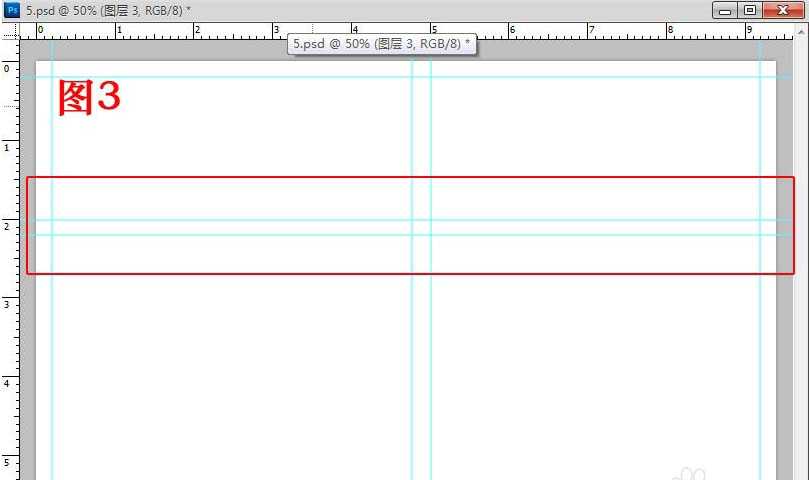
Task: Click the 9 mark on horizontal ruler
Action: coord(748,30)
